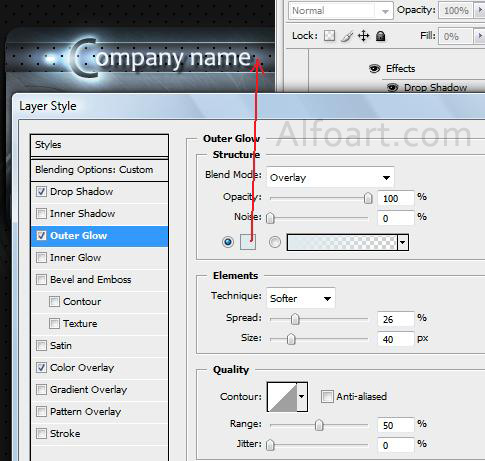Enable the Stroke checkbox
Image resolution: width=485 pixels, height=461 pixels.
41,434
